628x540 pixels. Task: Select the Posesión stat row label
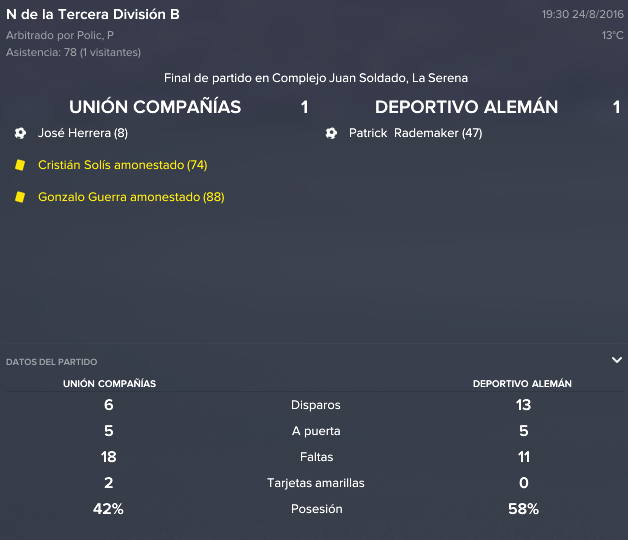pos(316,509)
